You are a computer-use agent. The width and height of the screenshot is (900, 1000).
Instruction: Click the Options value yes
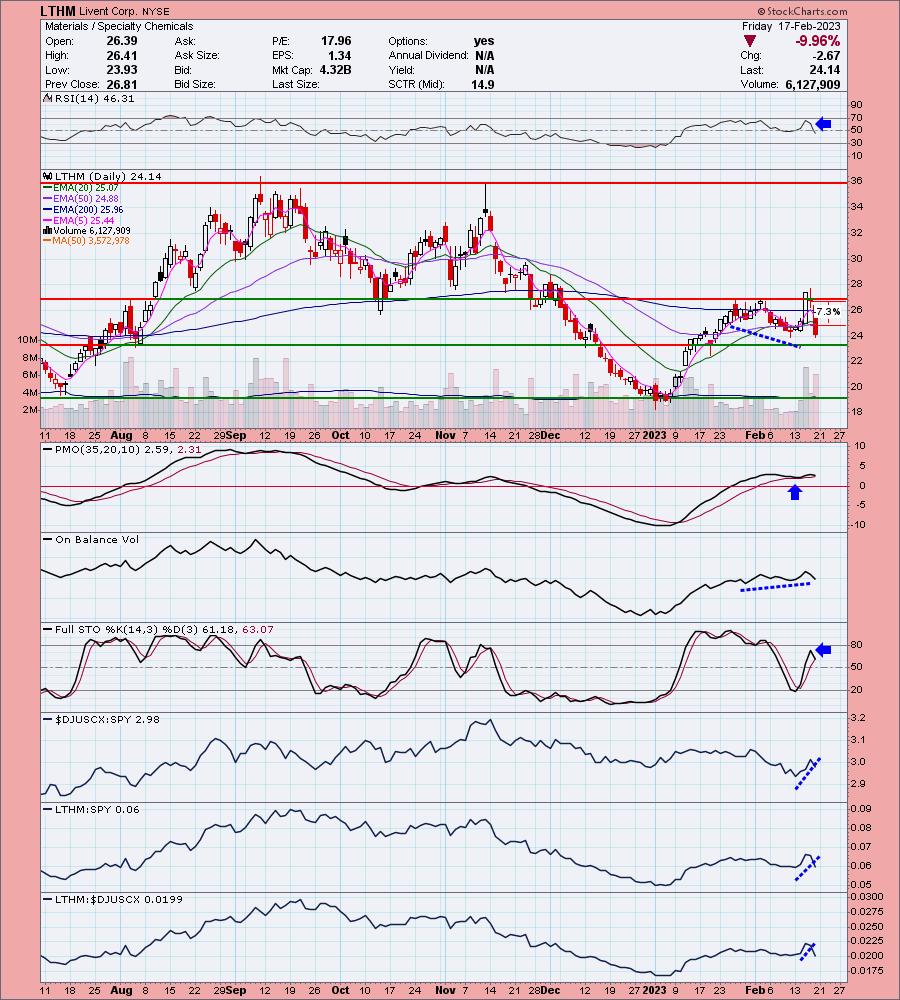(x=484, y=41)
